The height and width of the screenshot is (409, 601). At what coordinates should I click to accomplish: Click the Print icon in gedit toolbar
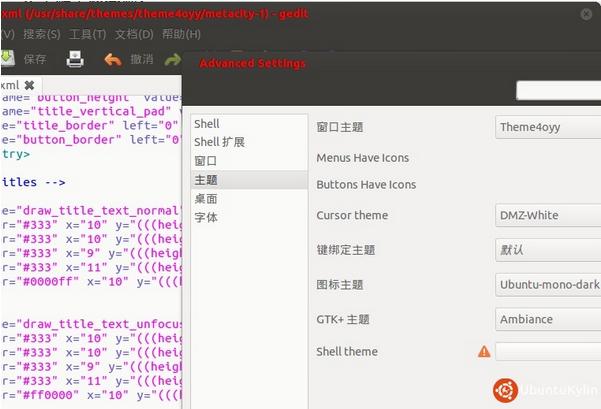pos(75,59)
